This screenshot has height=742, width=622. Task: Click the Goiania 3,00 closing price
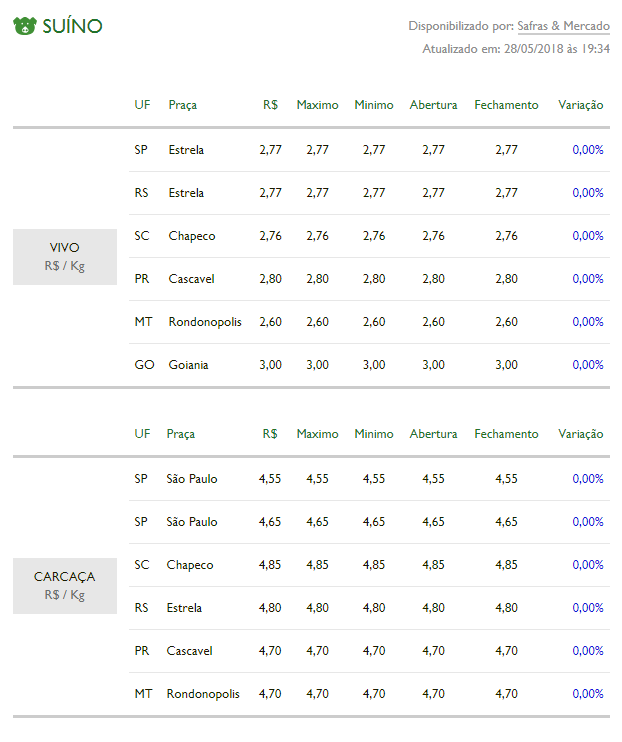(x=506, y=365)
